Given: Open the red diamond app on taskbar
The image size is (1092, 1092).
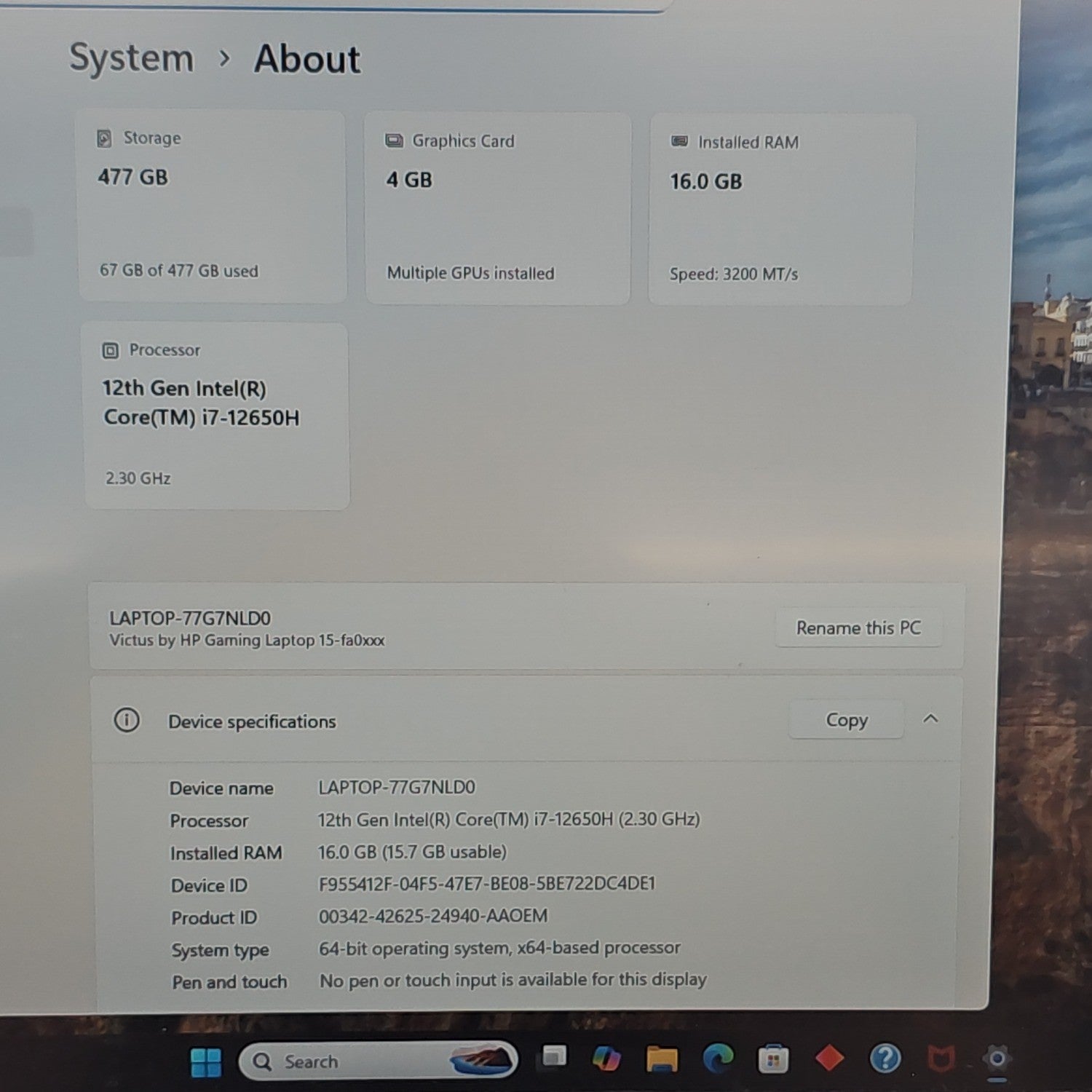Looking at the screenshot, I should 829,1058.
